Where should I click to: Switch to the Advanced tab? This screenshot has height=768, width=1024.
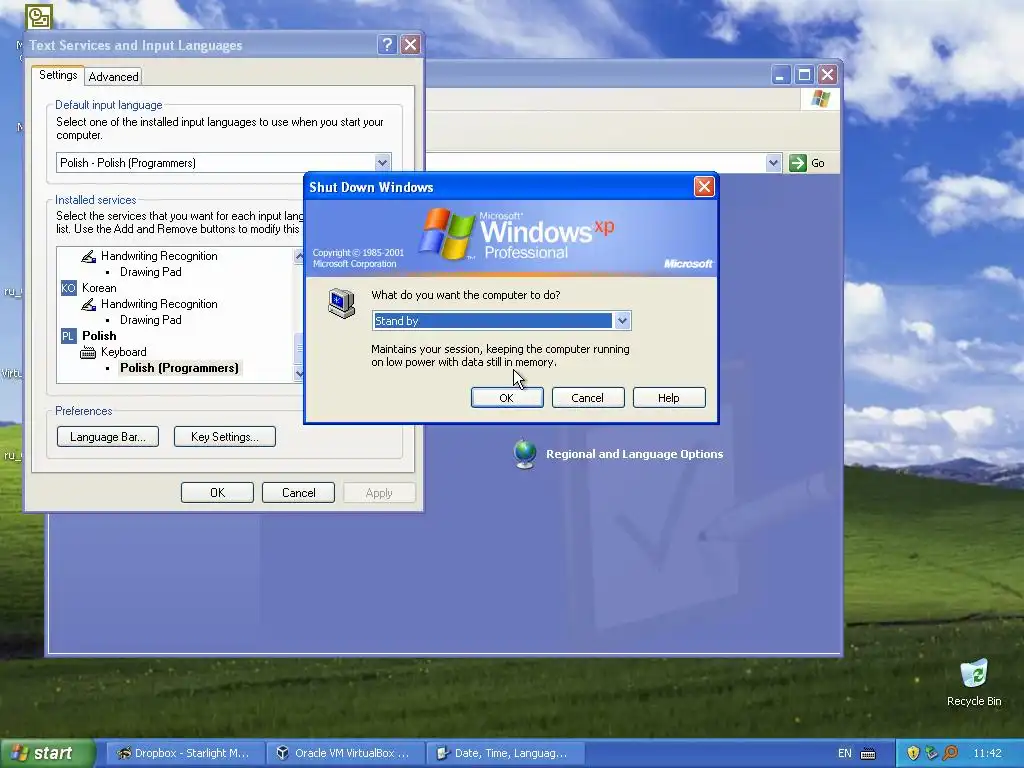pyautogui.click(x=114, y=76)
